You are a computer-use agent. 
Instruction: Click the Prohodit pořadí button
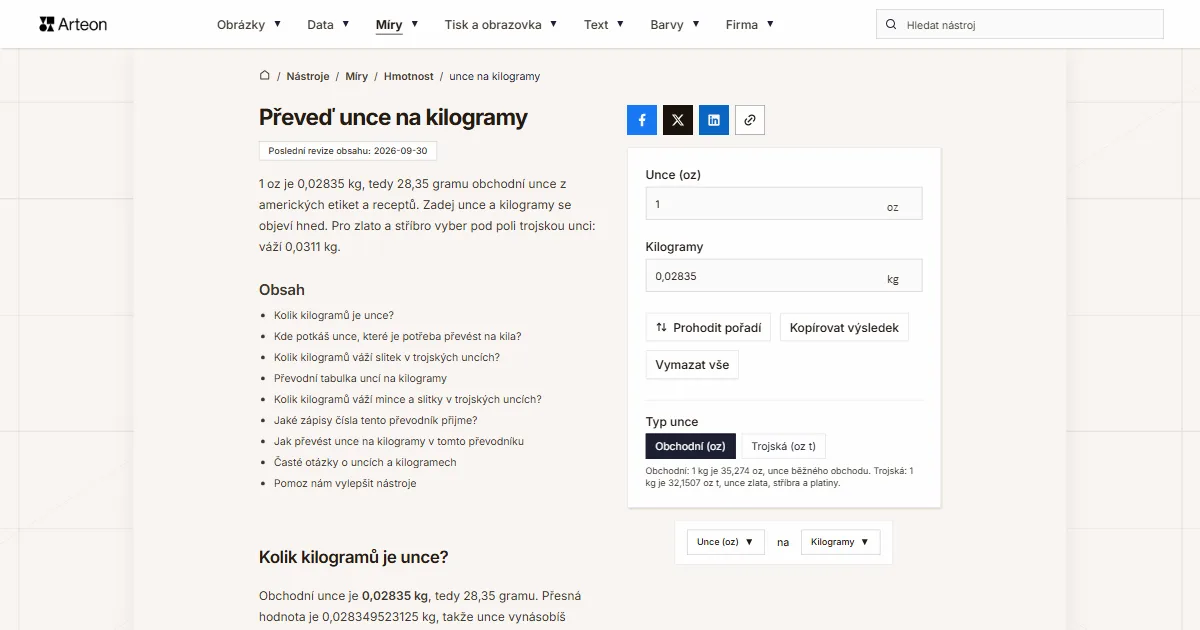click(x=708, y=327)
